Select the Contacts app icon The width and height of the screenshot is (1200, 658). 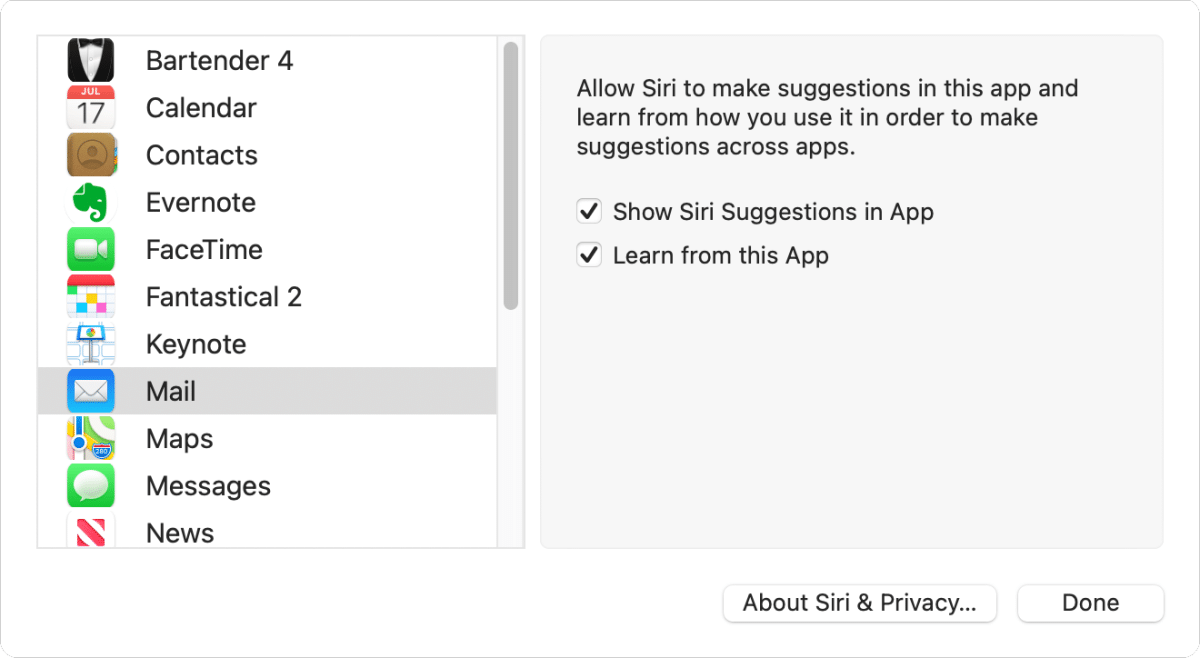click(x=91, y=155)
